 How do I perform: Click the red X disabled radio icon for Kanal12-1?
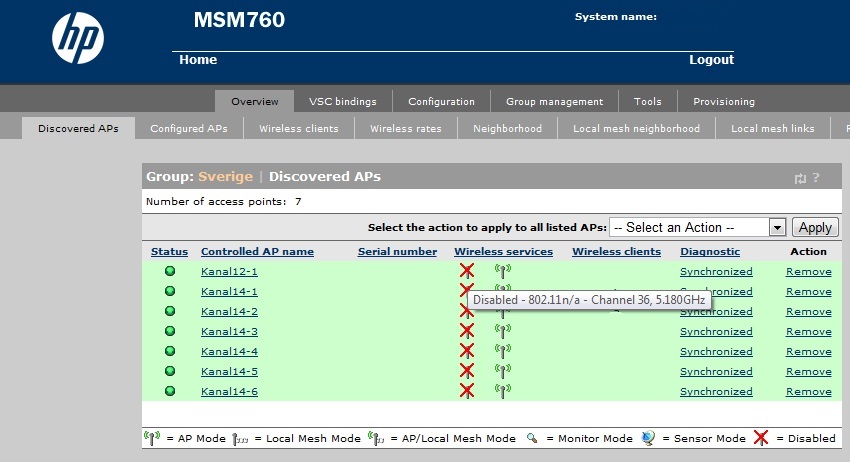pyautogui.click(x=467, y=271)
